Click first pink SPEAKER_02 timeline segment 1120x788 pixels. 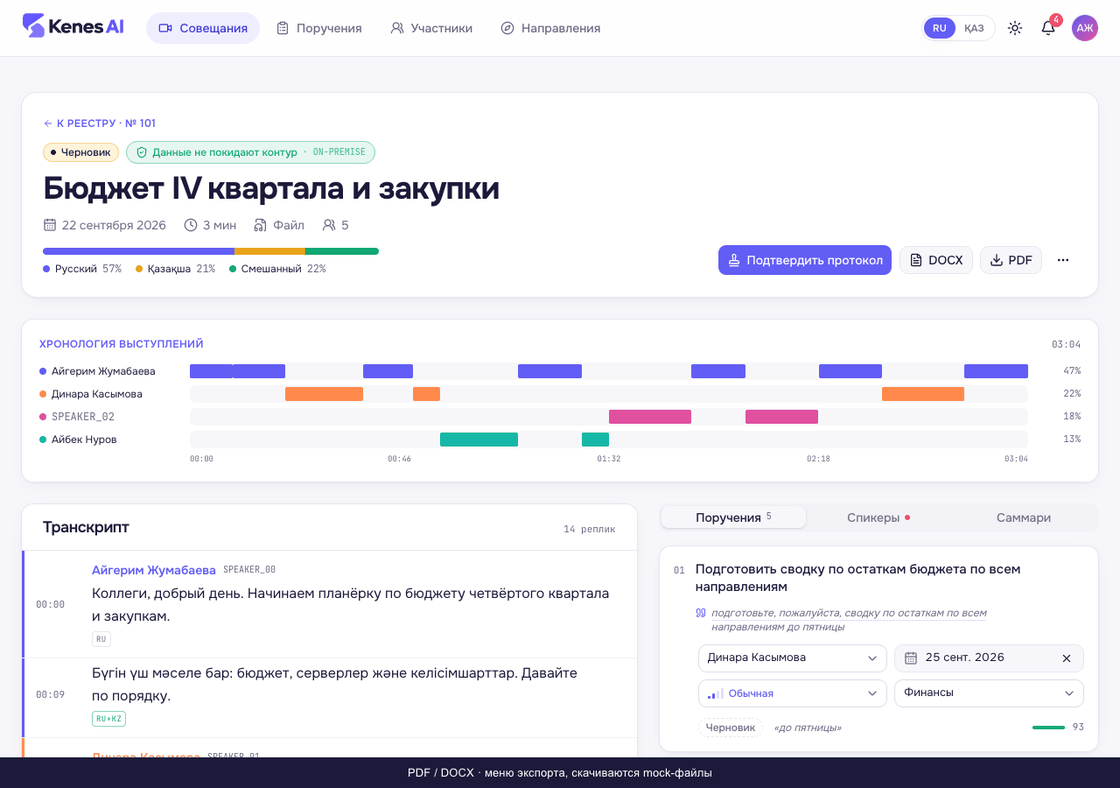tap(650, 417)
